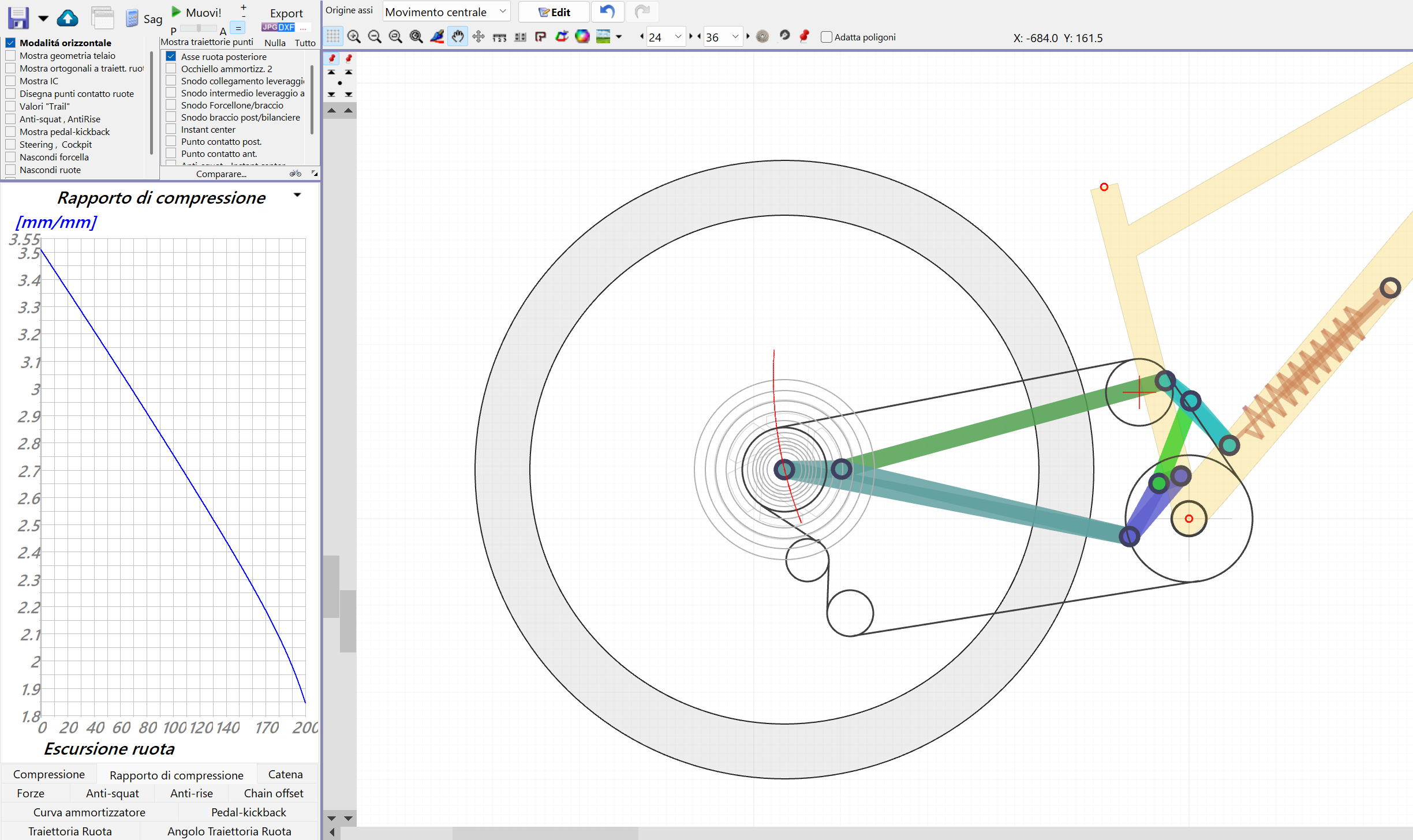The image size is (1413, 840).
Task: Check Nascondi forcella
Action: pyautogui.click(x=10, y=157)
